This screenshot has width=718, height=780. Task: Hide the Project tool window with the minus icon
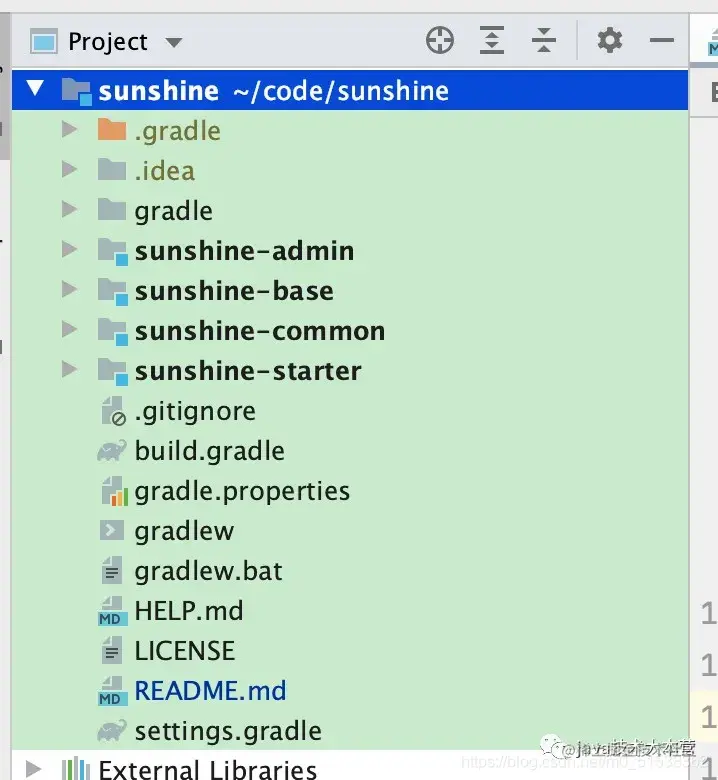[x=662, y=40]
